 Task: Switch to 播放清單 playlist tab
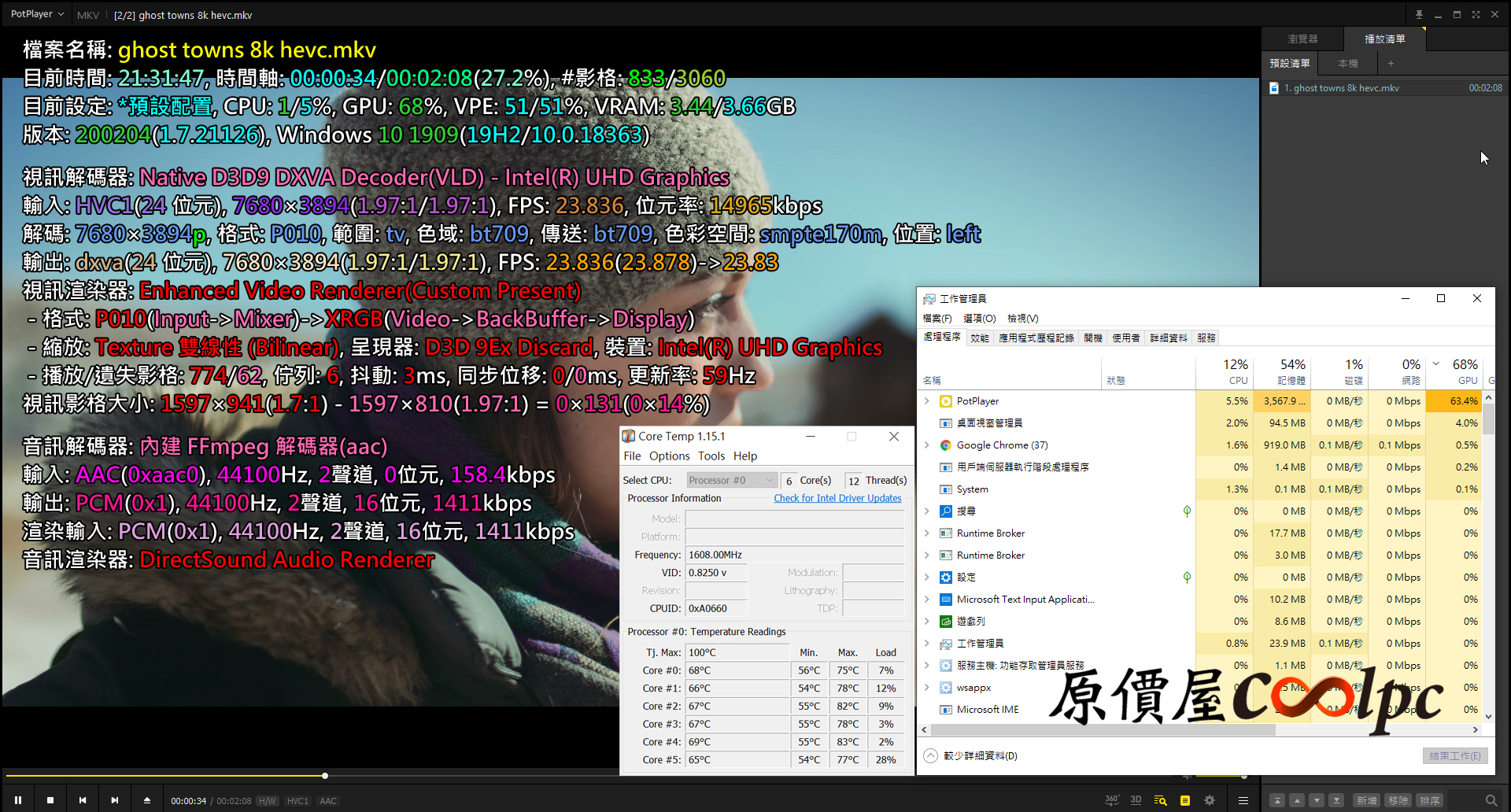(1384, 39)
